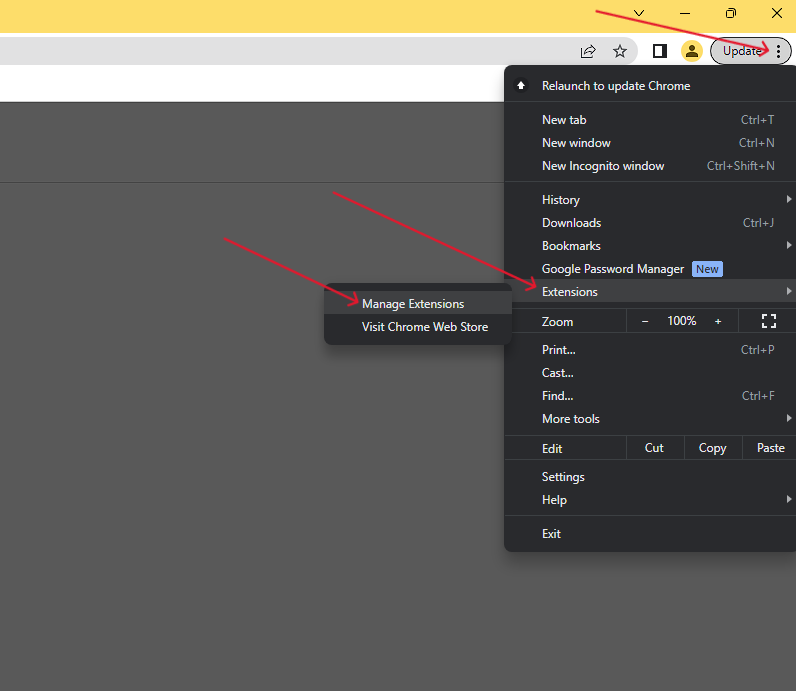Screen dimensions: 796x691
Task: Close the Chrome window
Action: (x=777, y=13)
